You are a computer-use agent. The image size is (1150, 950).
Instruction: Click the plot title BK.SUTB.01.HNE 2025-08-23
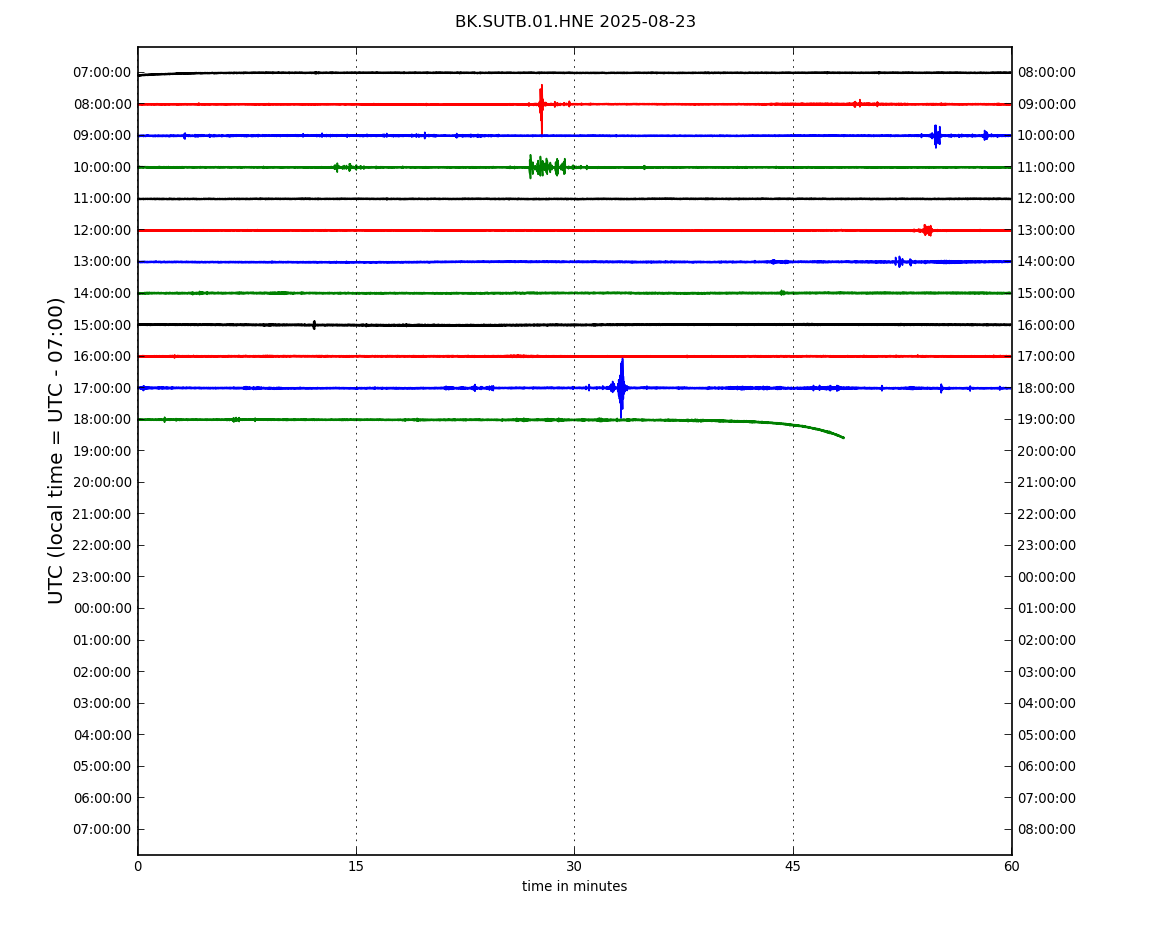575,21
